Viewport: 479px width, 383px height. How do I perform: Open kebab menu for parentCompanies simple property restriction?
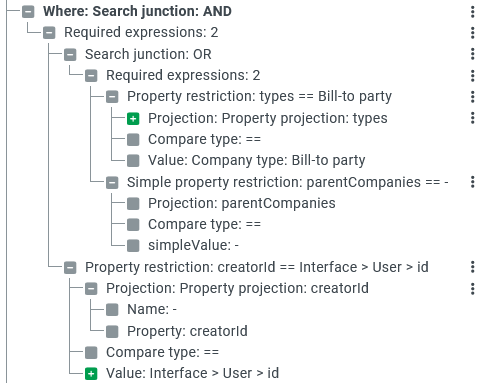coord(472,182)
